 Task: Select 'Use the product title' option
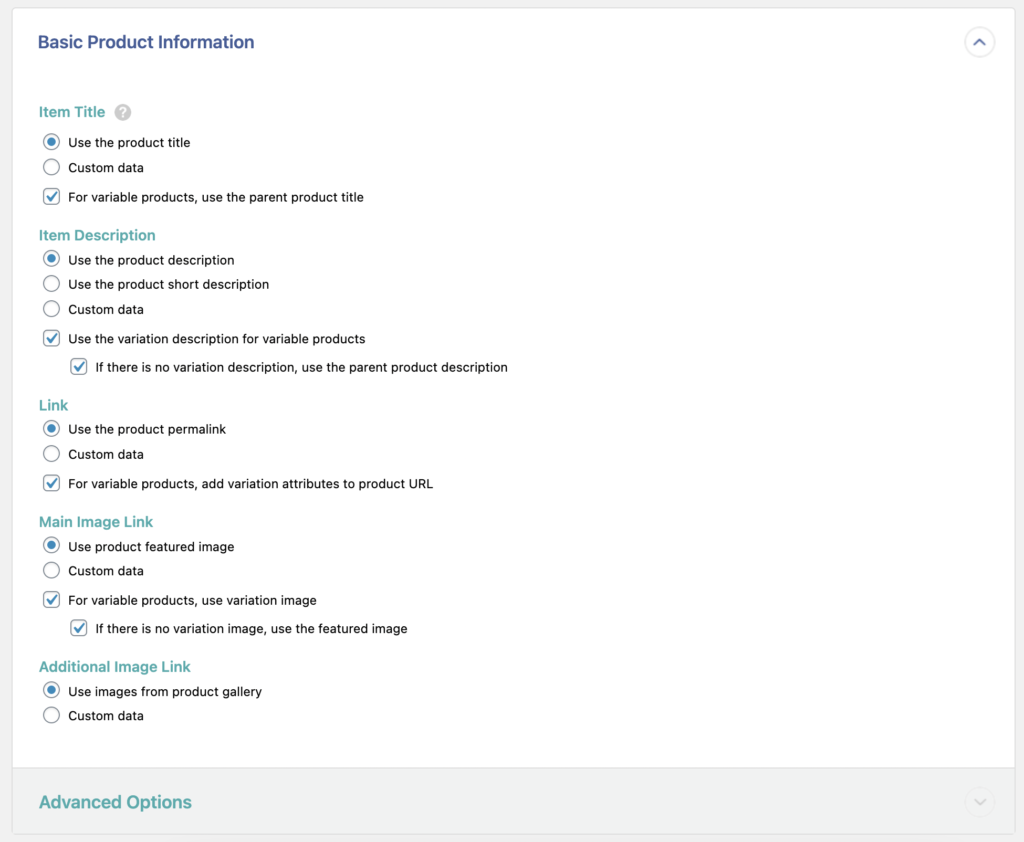pos(51,142)
